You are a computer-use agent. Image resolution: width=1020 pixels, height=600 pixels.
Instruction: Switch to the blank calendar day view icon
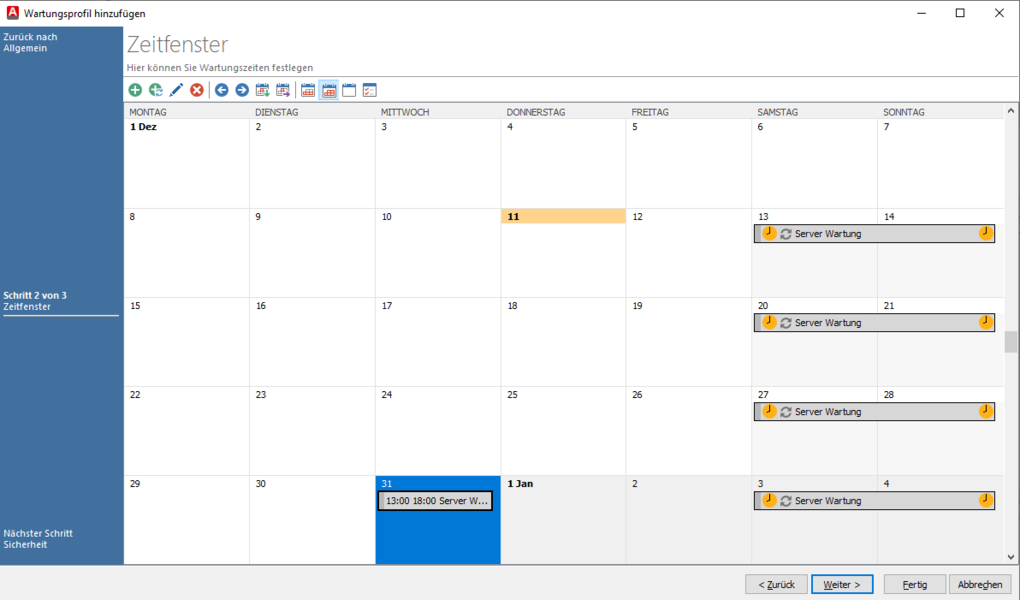[x=349, y=90]
